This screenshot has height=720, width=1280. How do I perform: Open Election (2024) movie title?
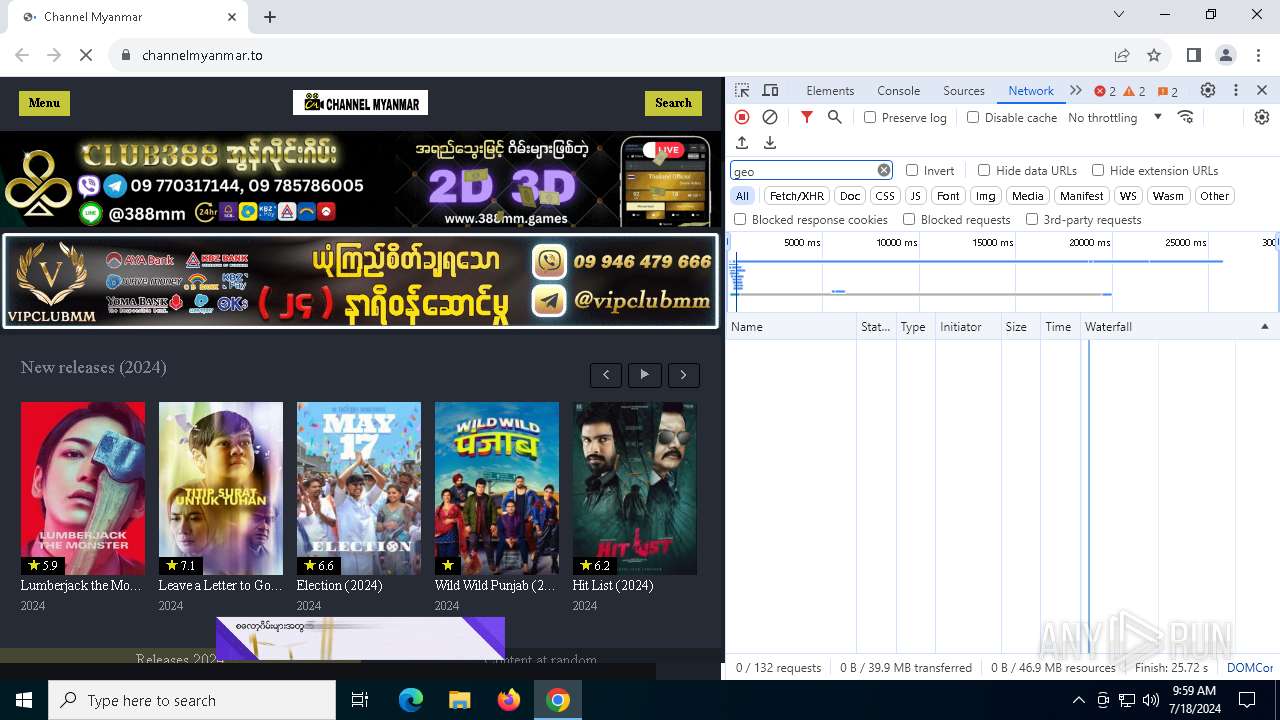click(x=339, y=585)
